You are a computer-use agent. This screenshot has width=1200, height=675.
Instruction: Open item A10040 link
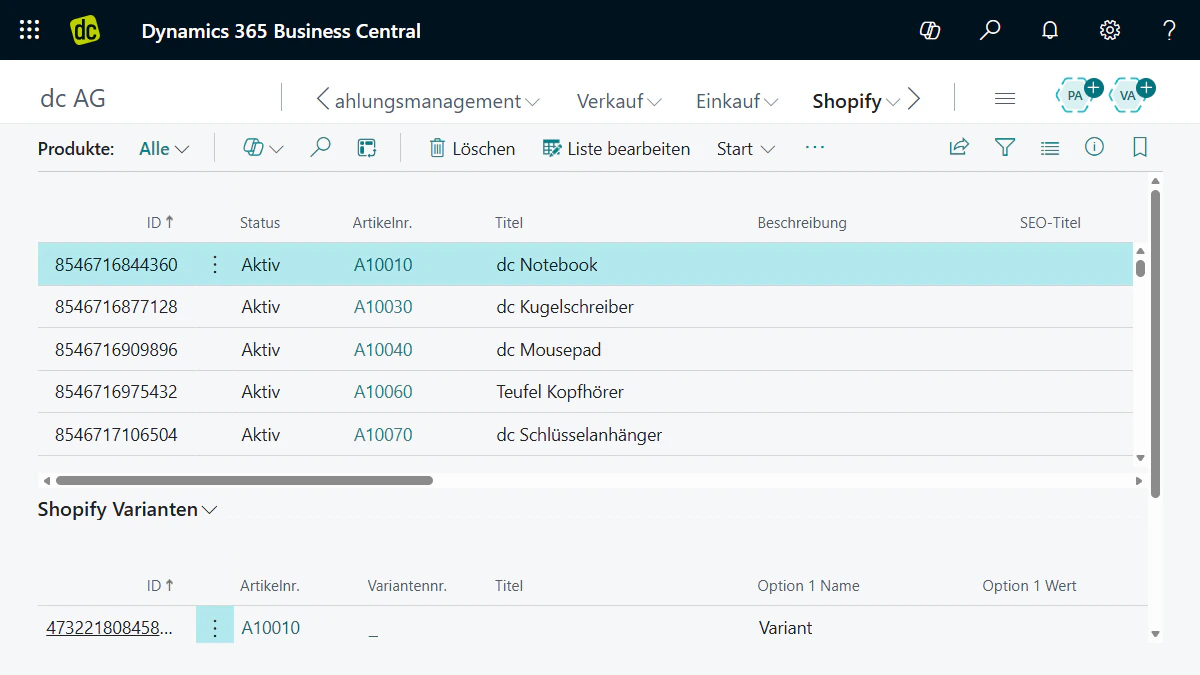coord(383,350)
